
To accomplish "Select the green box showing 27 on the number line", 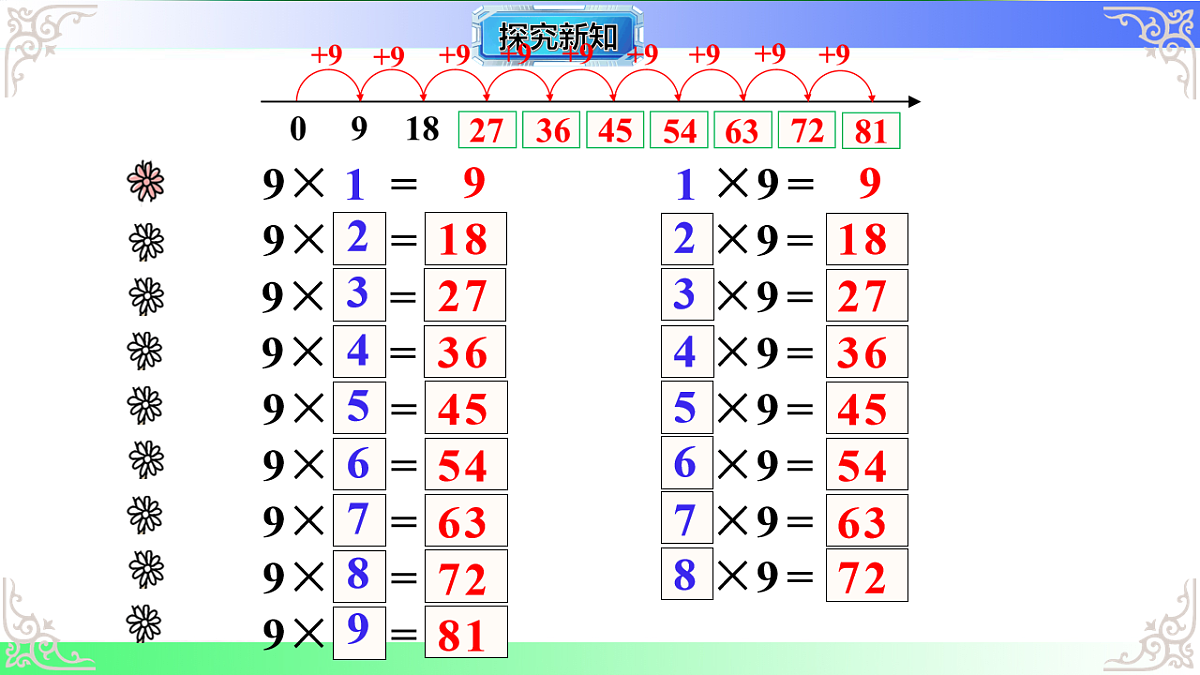I will tap(487, 129).
